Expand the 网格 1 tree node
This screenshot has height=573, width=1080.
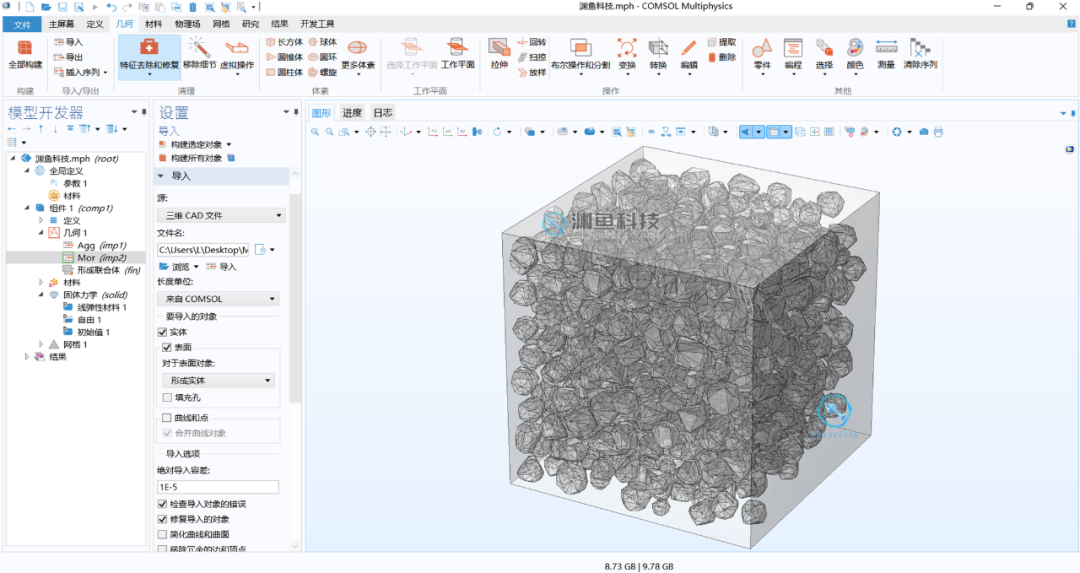tap(41, 344)
